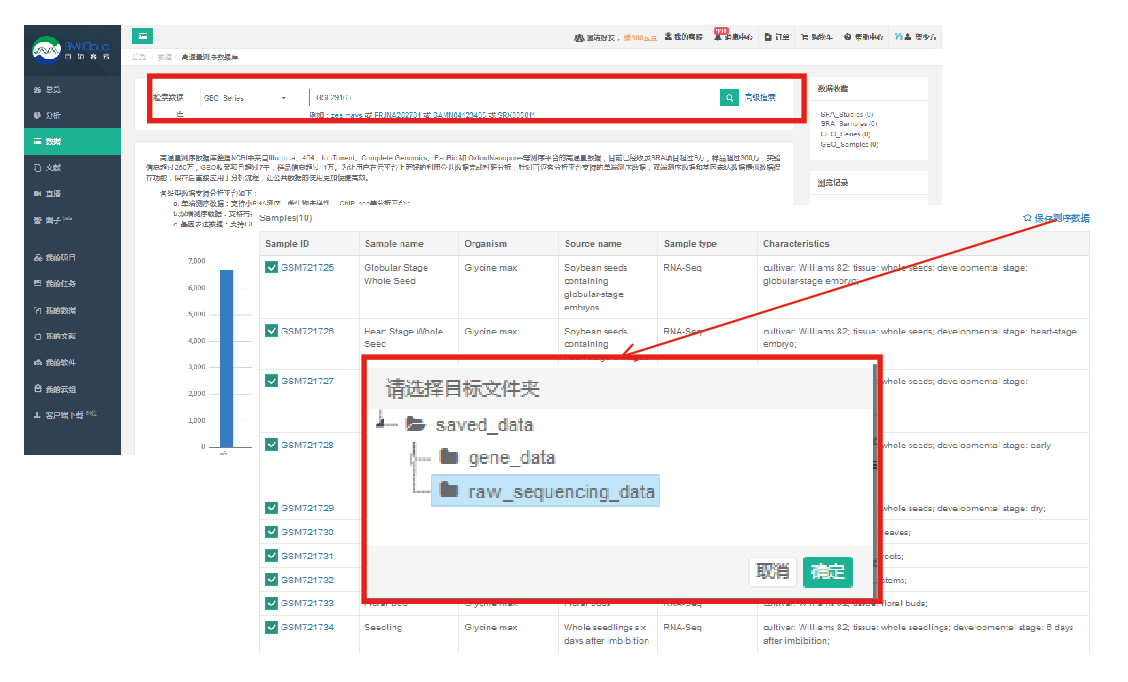Click the confirm button in folder dialog

pos(827,571)
